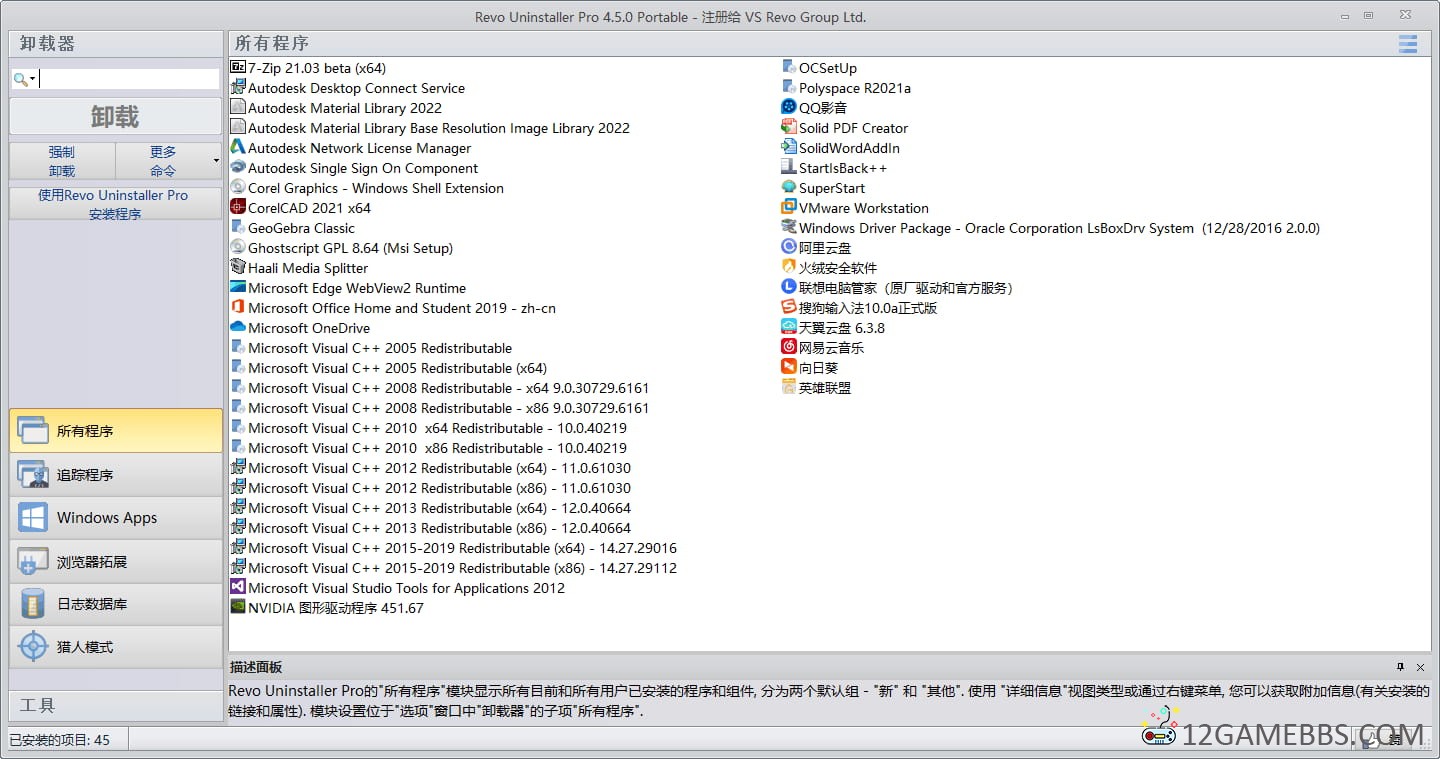The image size is (1440, 759).
Task: Open the Windows Apps module
Action: click(116, 518)
